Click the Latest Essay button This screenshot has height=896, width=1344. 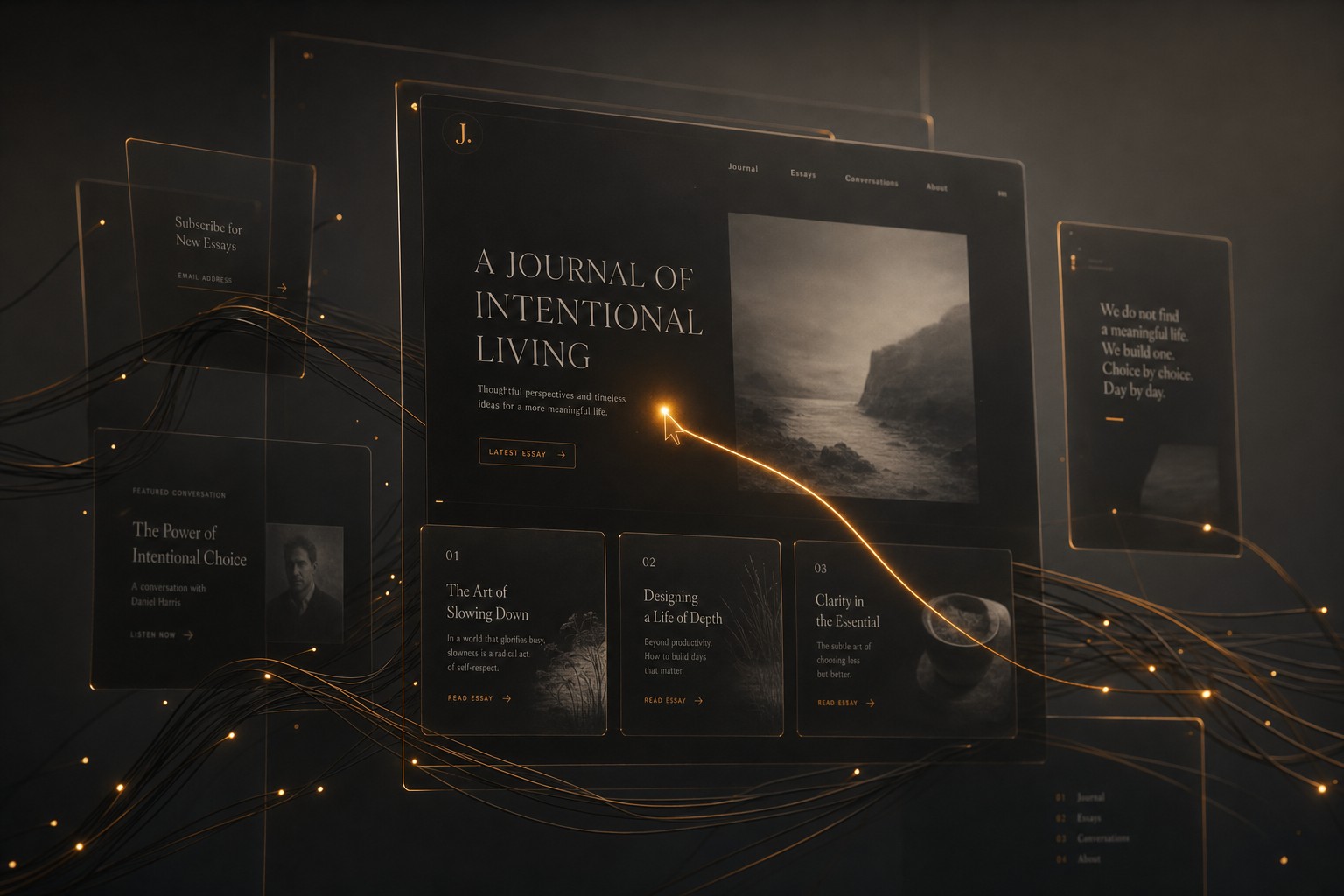(x=527, y=453)
